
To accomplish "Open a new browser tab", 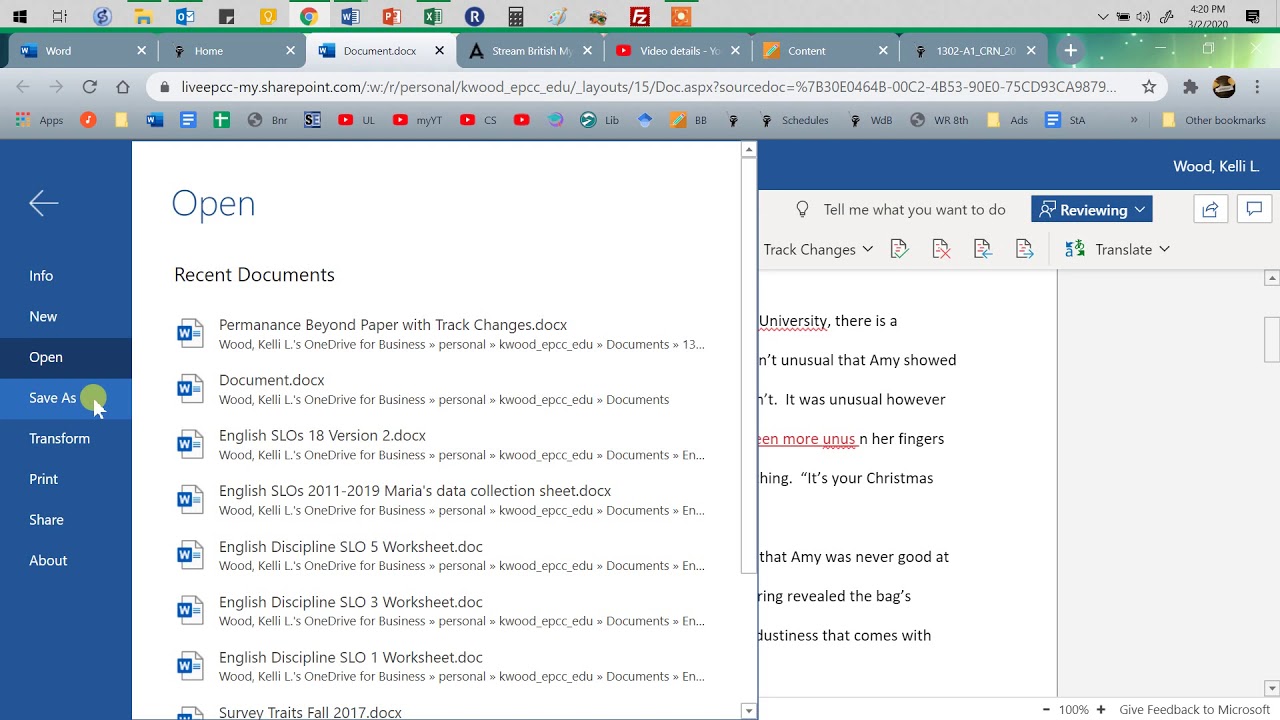I will (x=1070, y=50).
